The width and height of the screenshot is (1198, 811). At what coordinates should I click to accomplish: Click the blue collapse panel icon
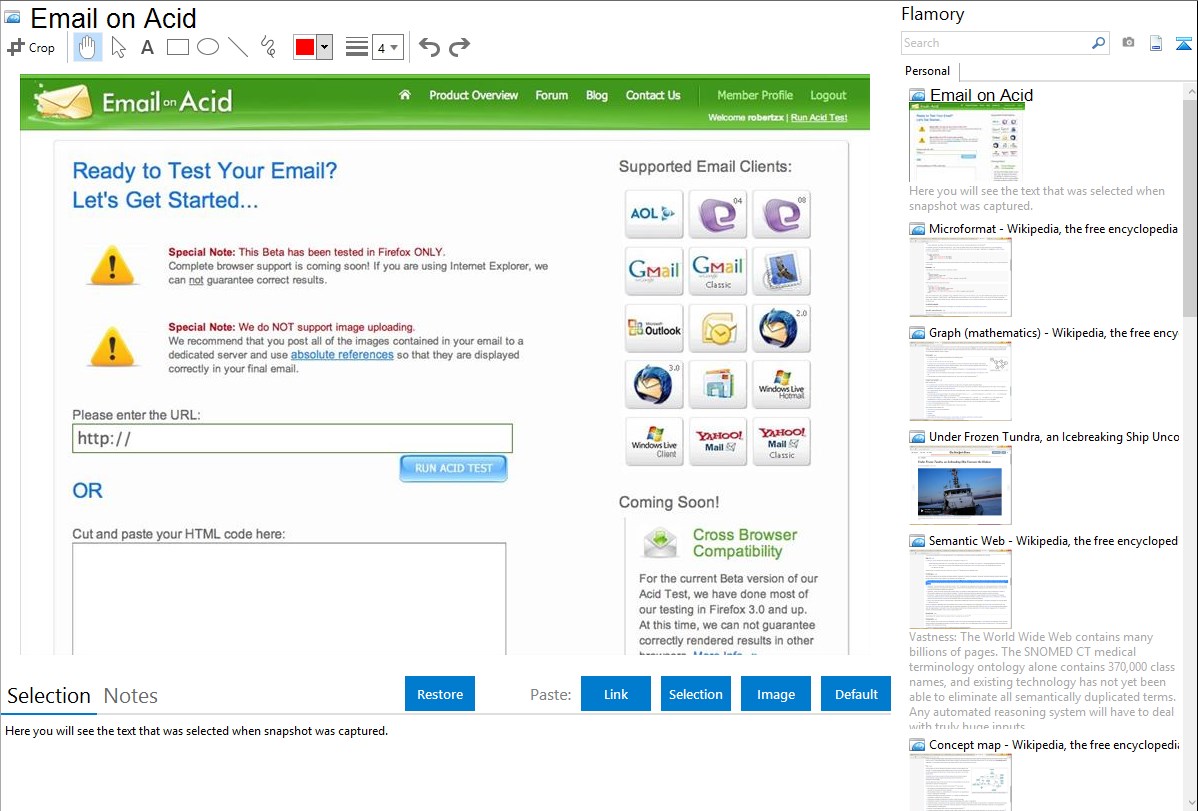[x=1183, y=43]
